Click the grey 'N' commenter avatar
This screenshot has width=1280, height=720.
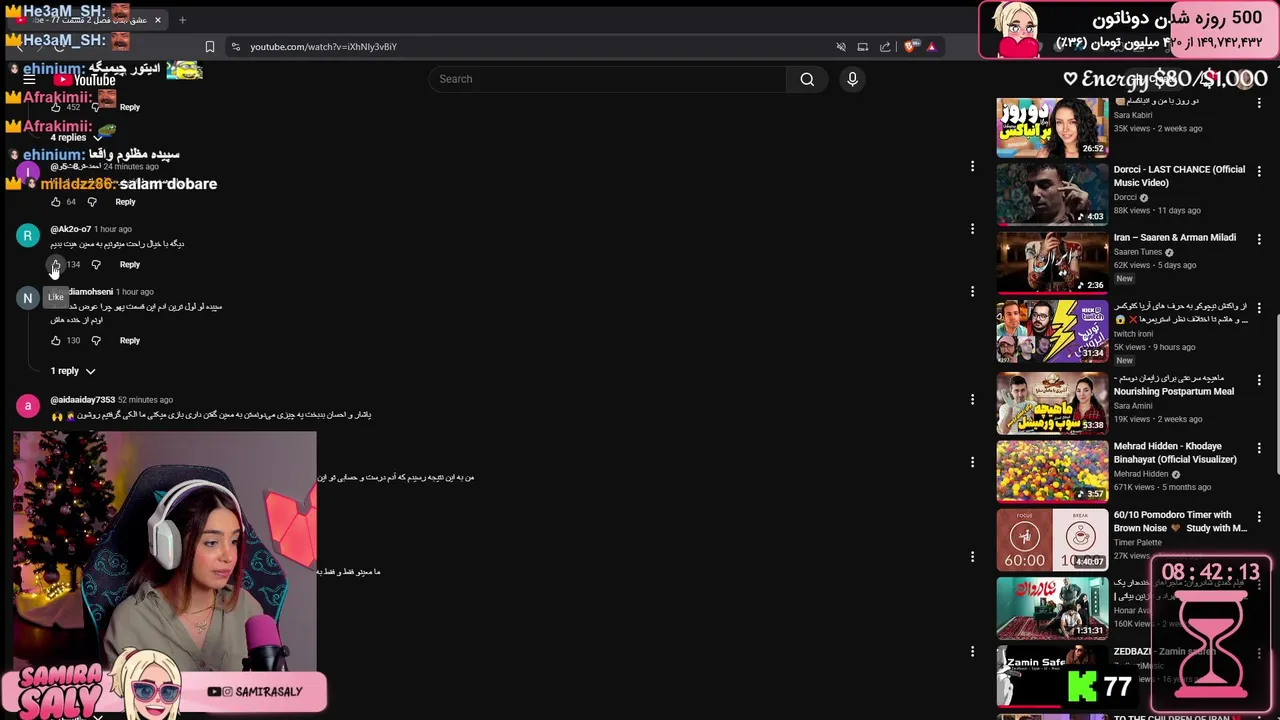click(28, 298)
